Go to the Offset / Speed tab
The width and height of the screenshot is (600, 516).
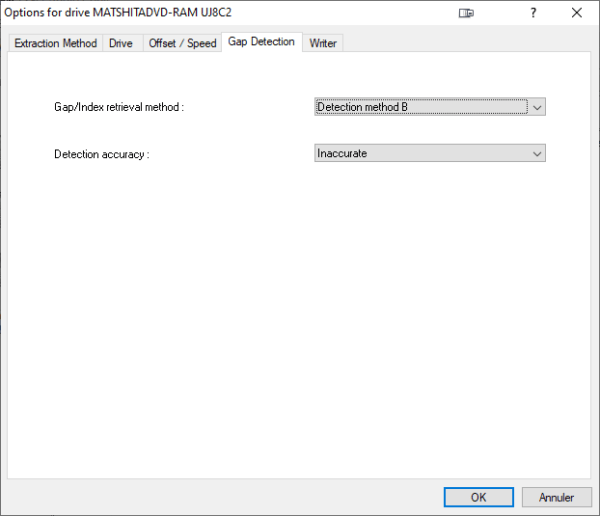(x=183, y=43)
